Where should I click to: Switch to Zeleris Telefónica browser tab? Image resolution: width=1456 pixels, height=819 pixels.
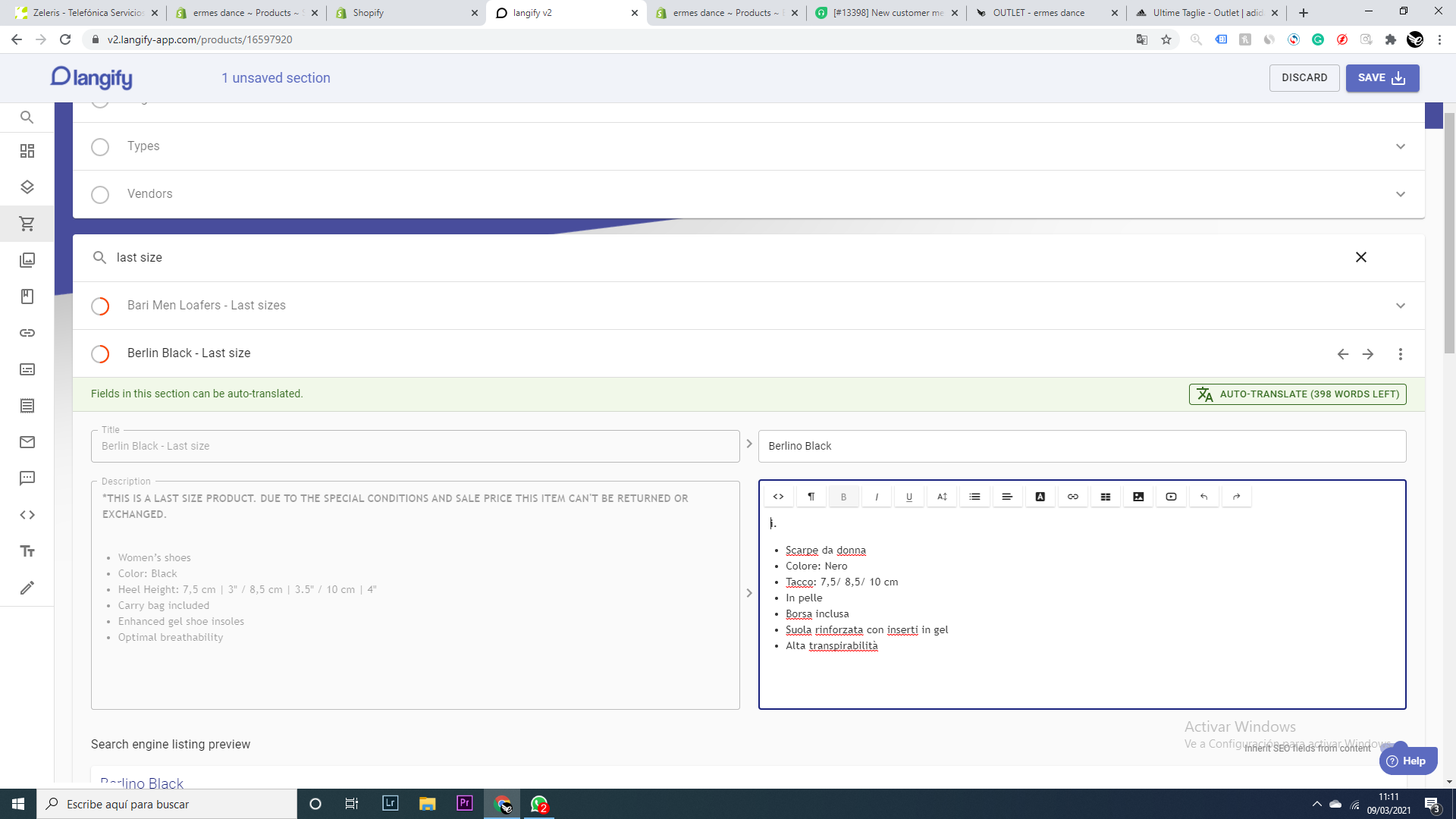pyautogui.click(x=87, y=13)
